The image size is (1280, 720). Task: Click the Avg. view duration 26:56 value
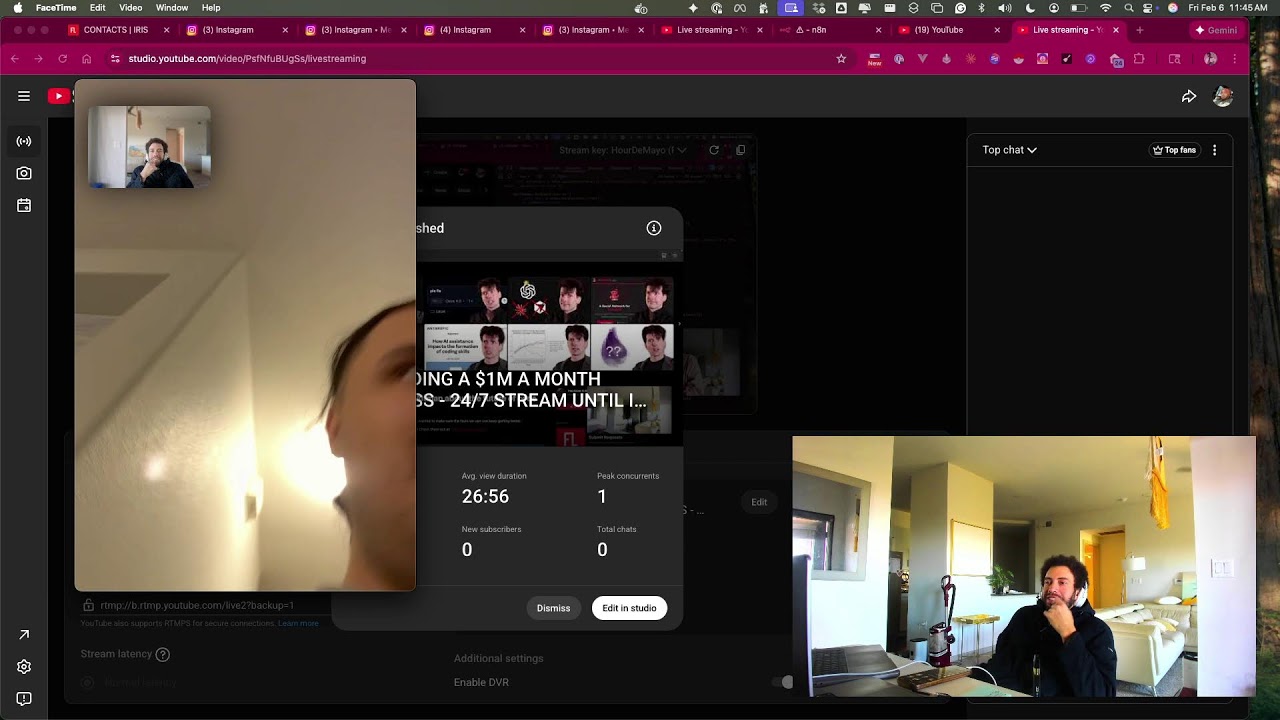point(485,496)
